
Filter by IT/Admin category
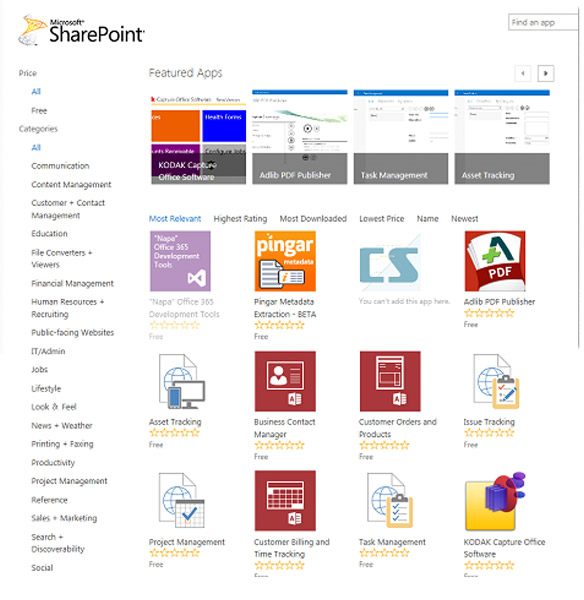(48, 351)
